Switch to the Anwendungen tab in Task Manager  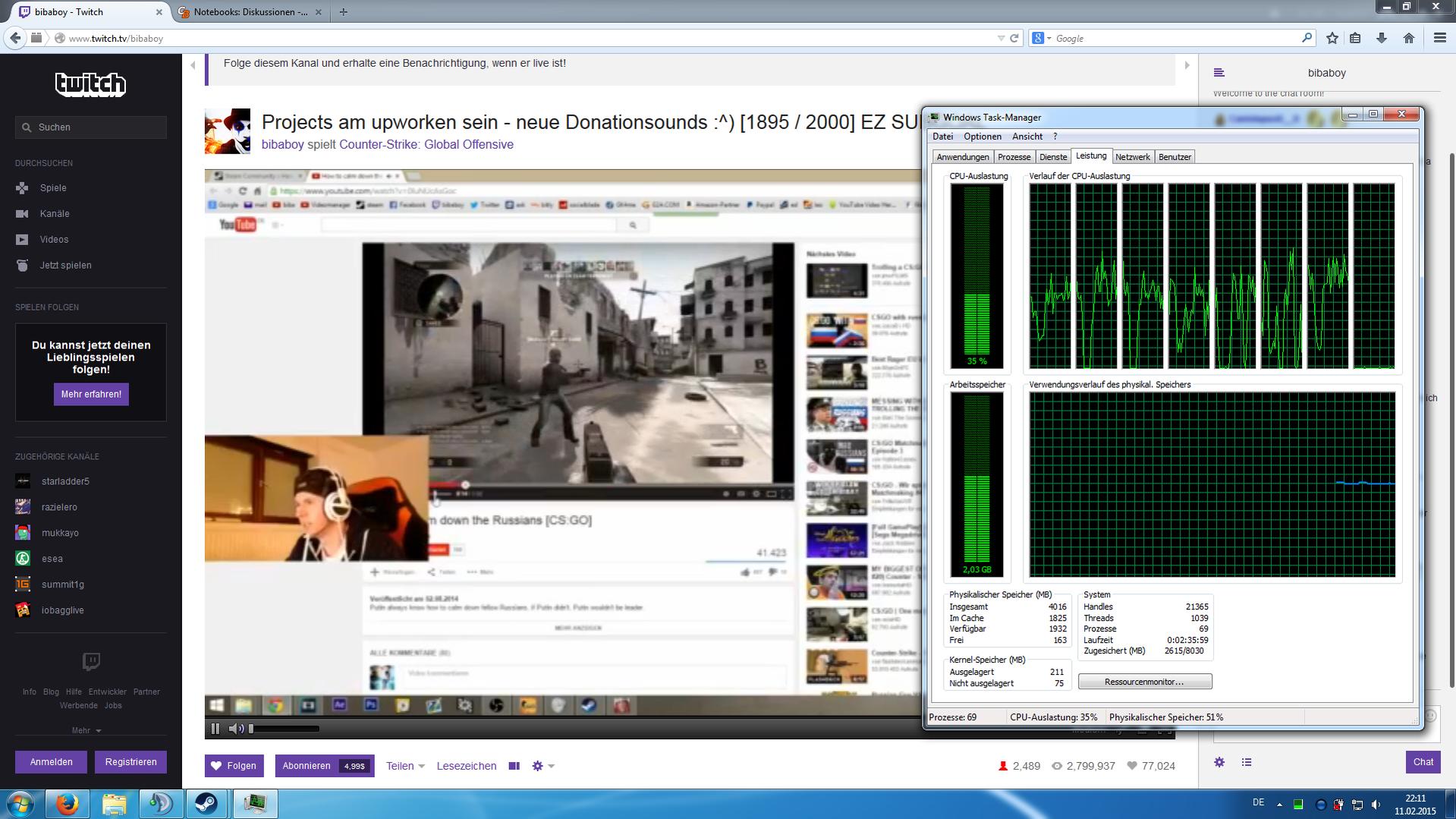coord(963,157)
